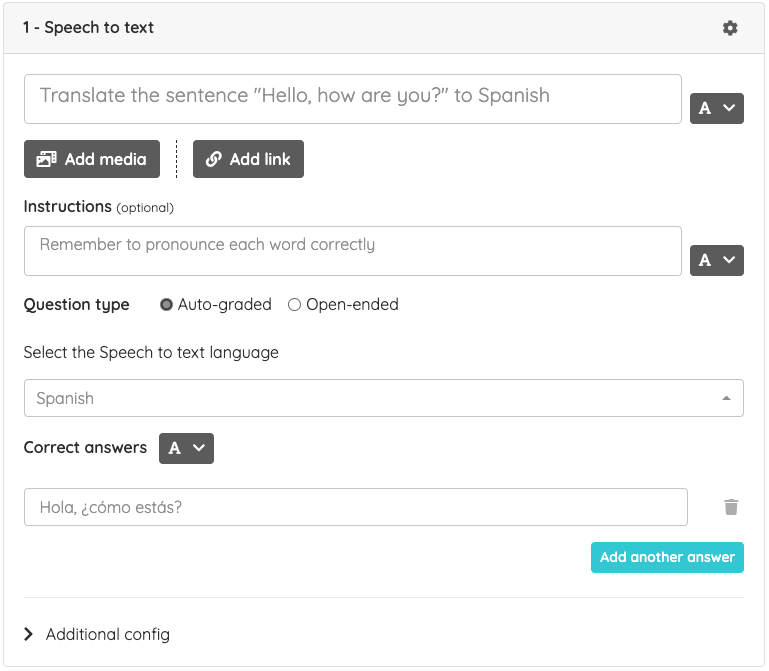Expand the Additional config section
This screenshot has width=769, height=671.
click(97, 634)
